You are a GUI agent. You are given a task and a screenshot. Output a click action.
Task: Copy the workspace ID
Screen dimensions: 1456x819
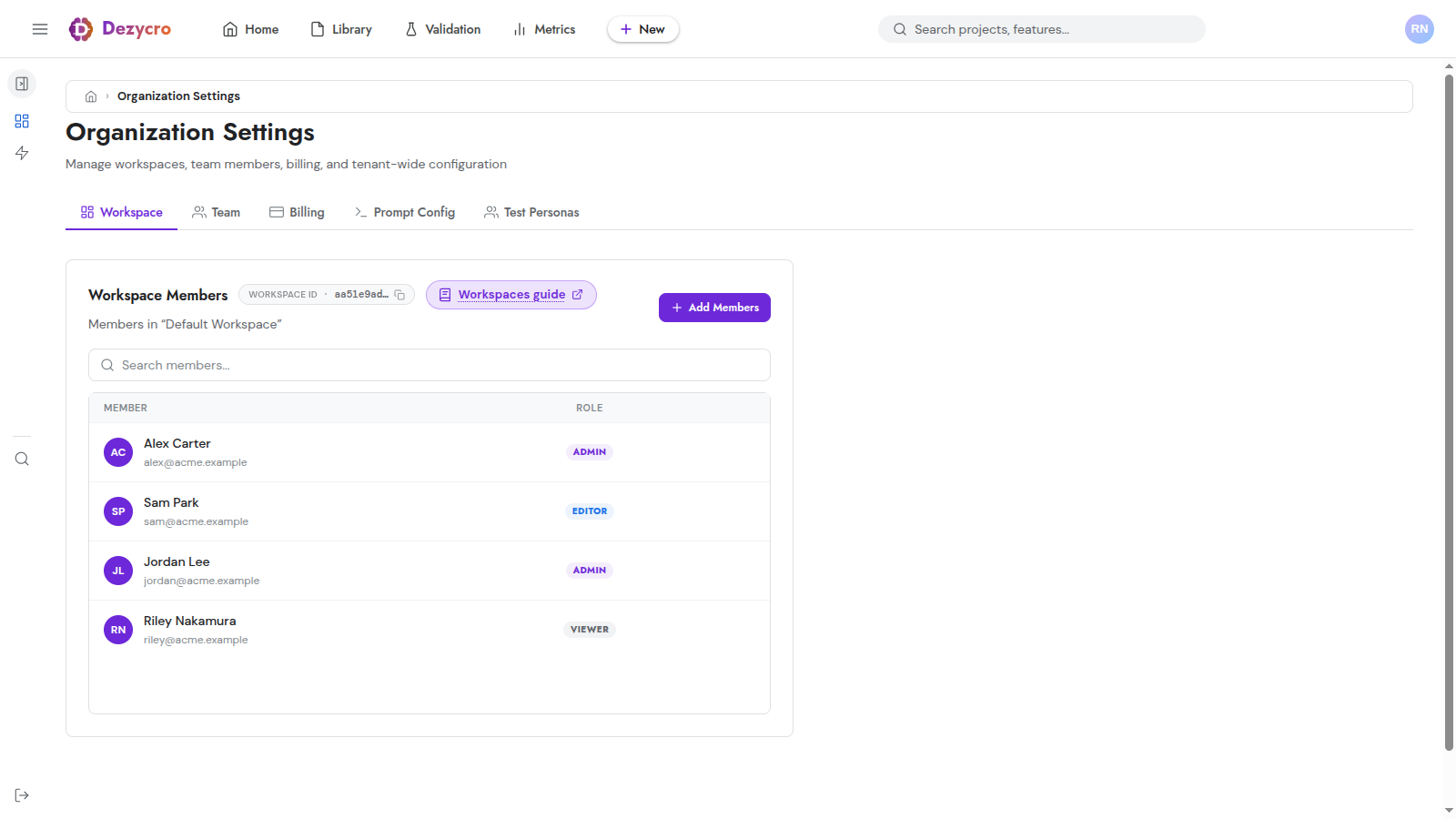click(399, 295)
